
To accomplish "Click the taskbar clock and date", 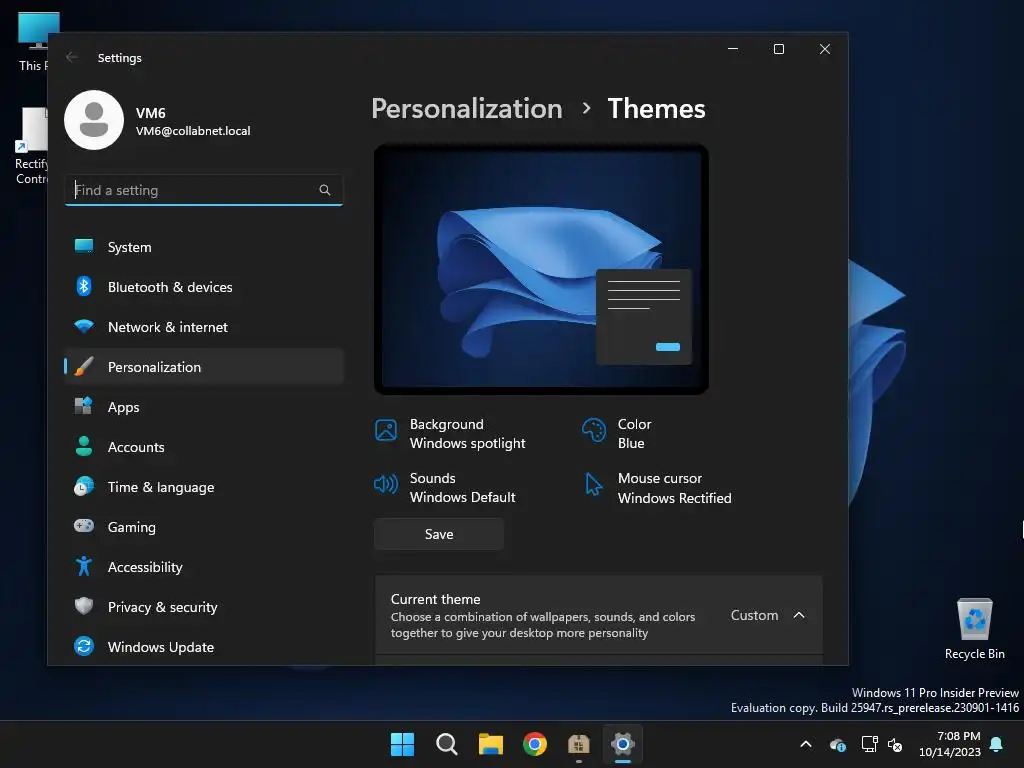I will click(x=950, y=744).
